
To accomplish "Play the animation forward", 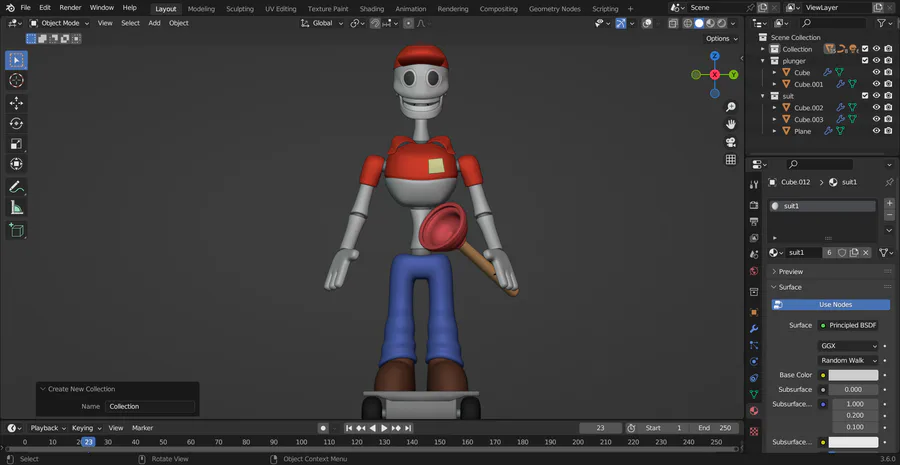I will 385,428.
